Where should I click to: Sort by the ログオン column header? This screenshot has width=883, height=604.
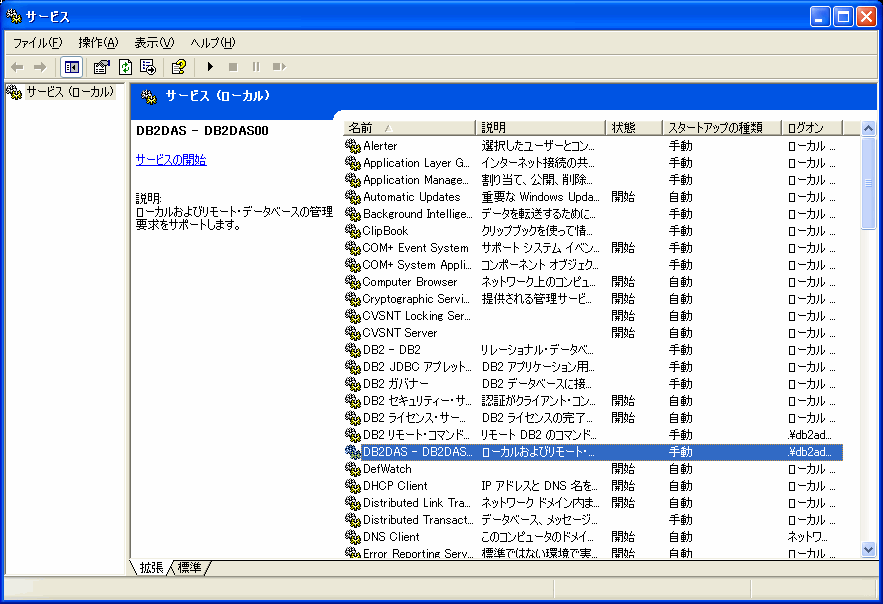812,128
